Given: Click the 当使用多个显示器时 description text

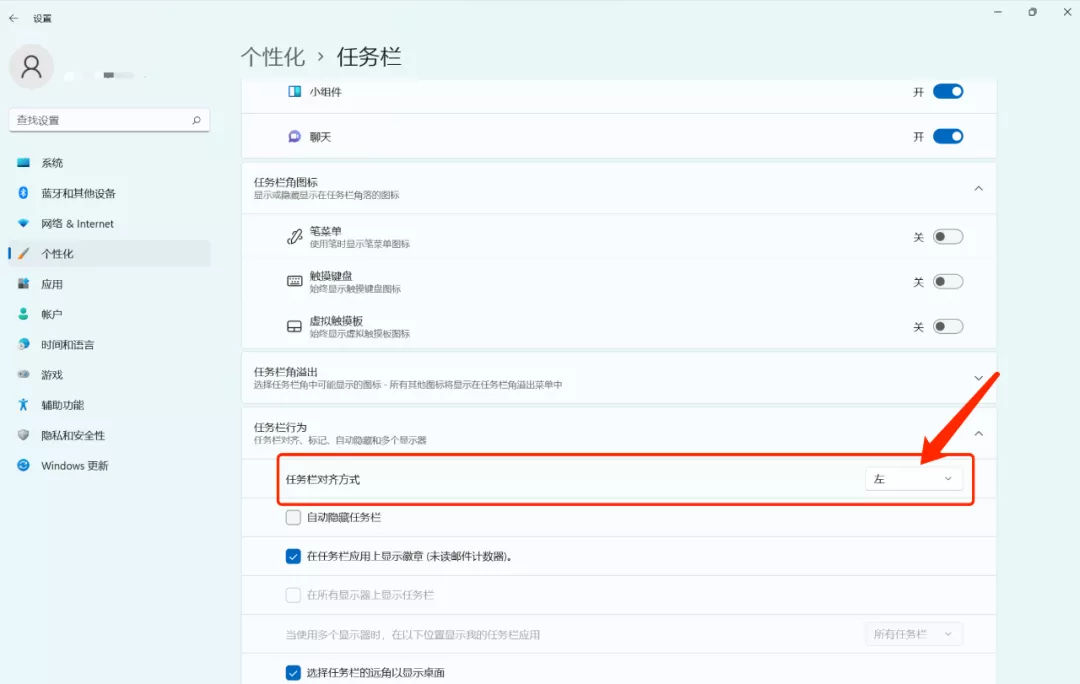Looking at the screenshot, I should (x=413, y=634).
